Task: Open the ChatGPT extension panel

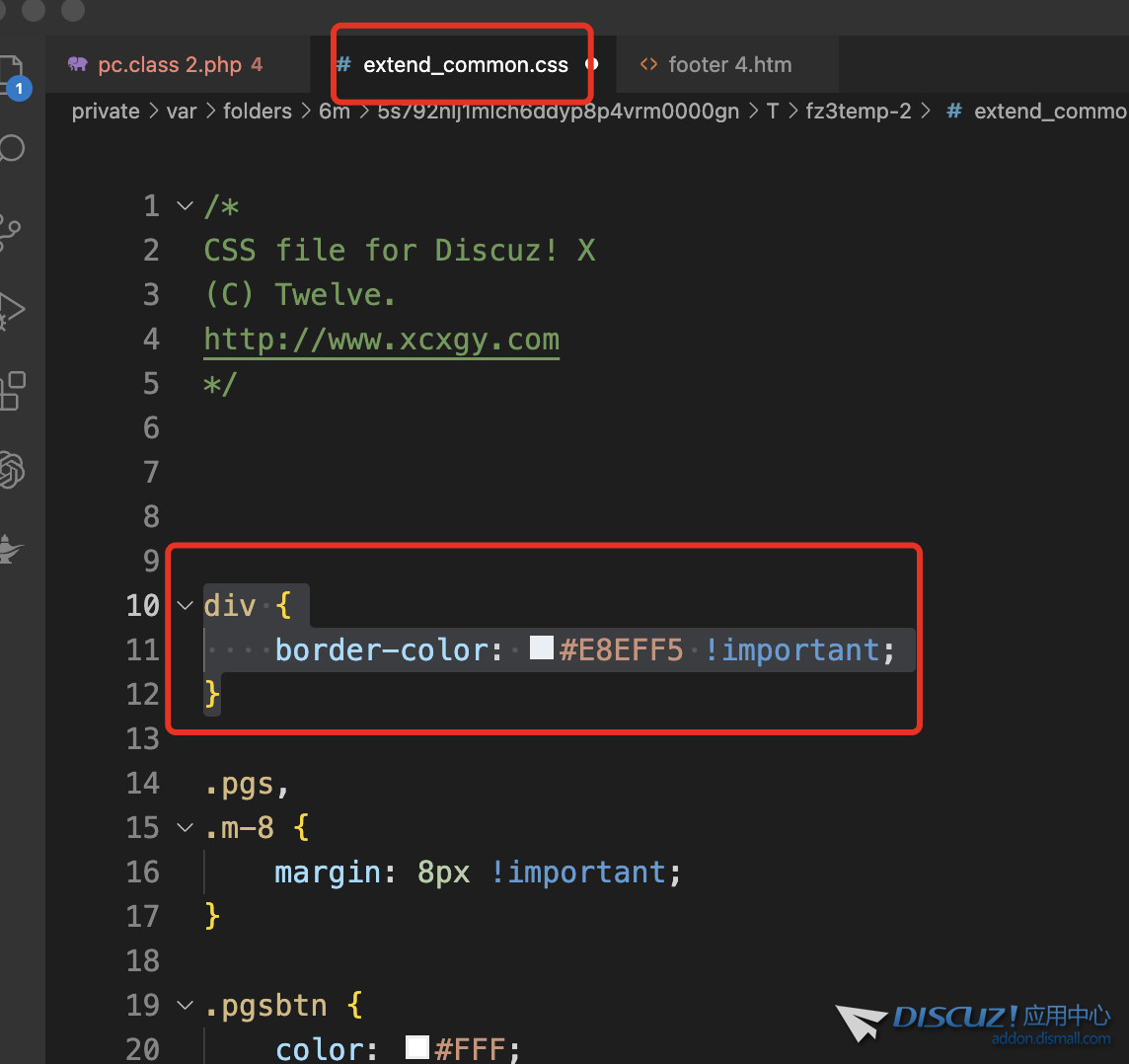Action: [x=11, y=470]
